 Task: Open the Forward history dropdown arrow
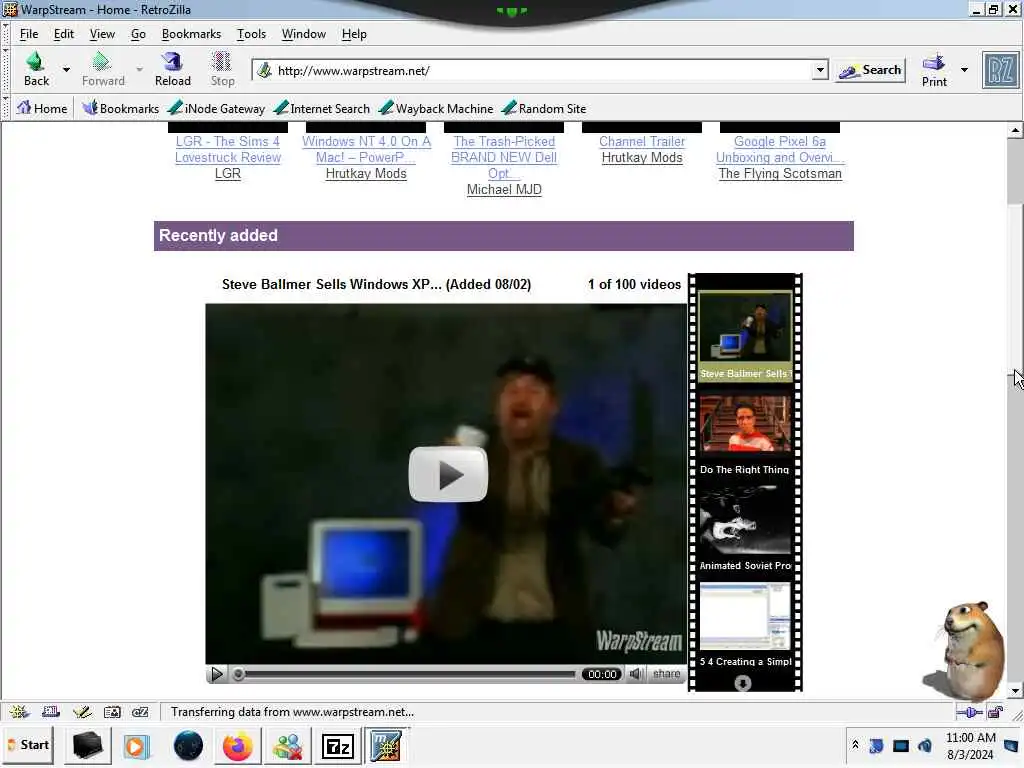click(x=139, y=69)
